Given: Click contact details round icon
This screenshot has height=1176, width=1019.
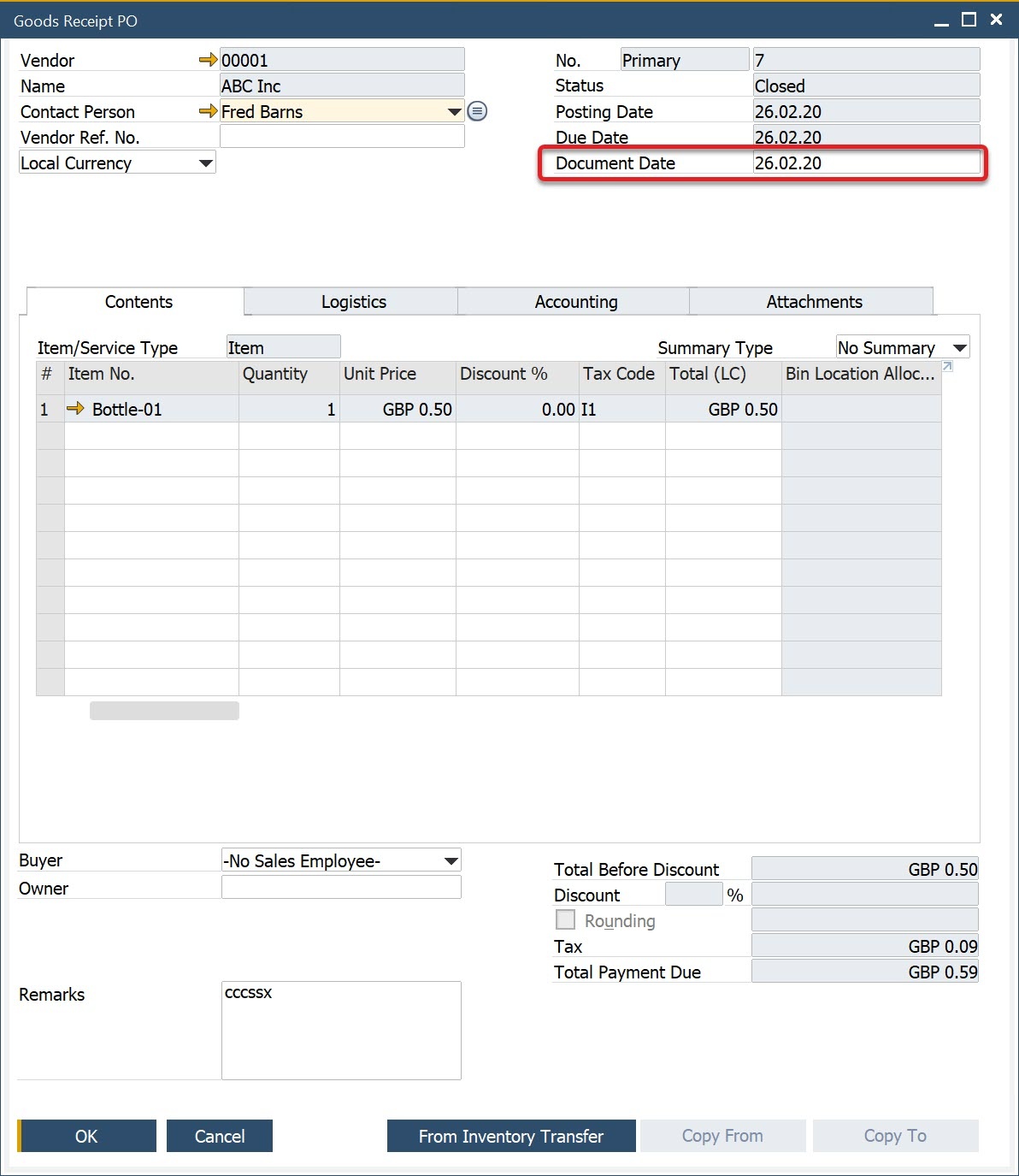Looking at the screenshot, I should (477, 111).
